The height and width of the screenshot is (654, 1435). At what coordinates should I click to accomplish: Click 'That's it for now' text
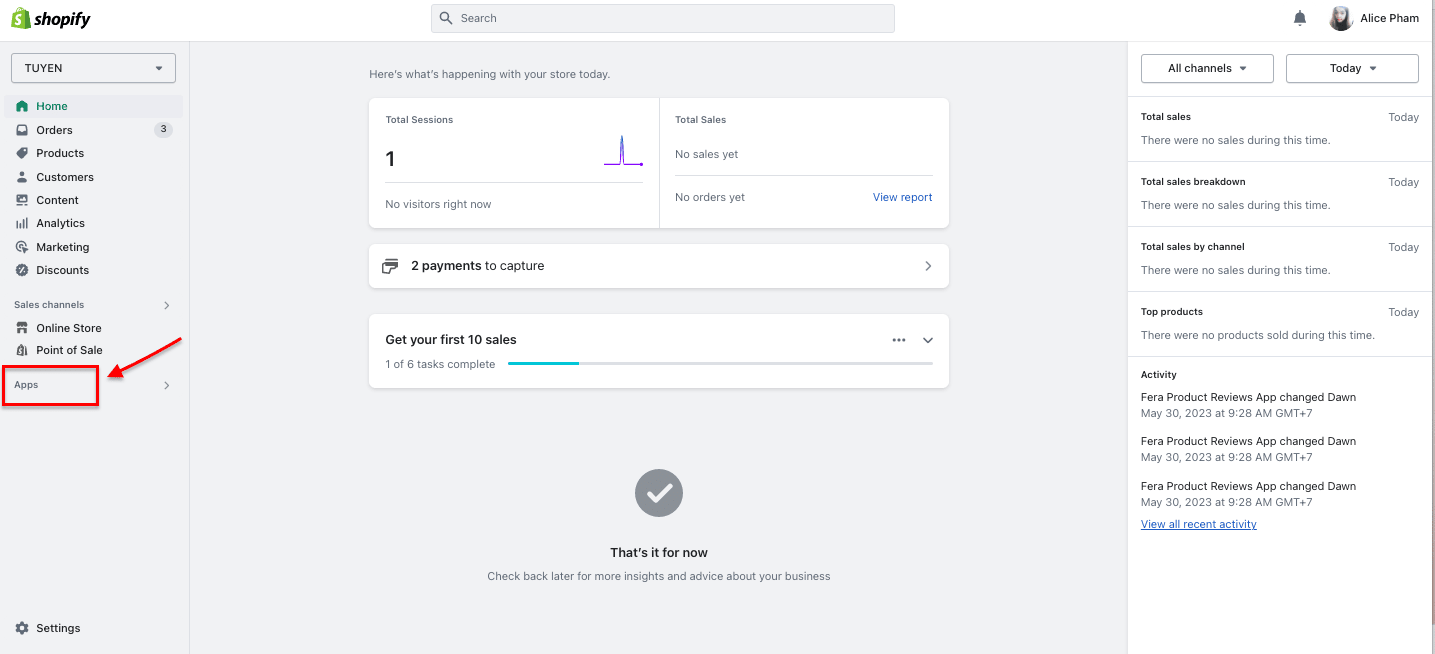tap(659, 552)
